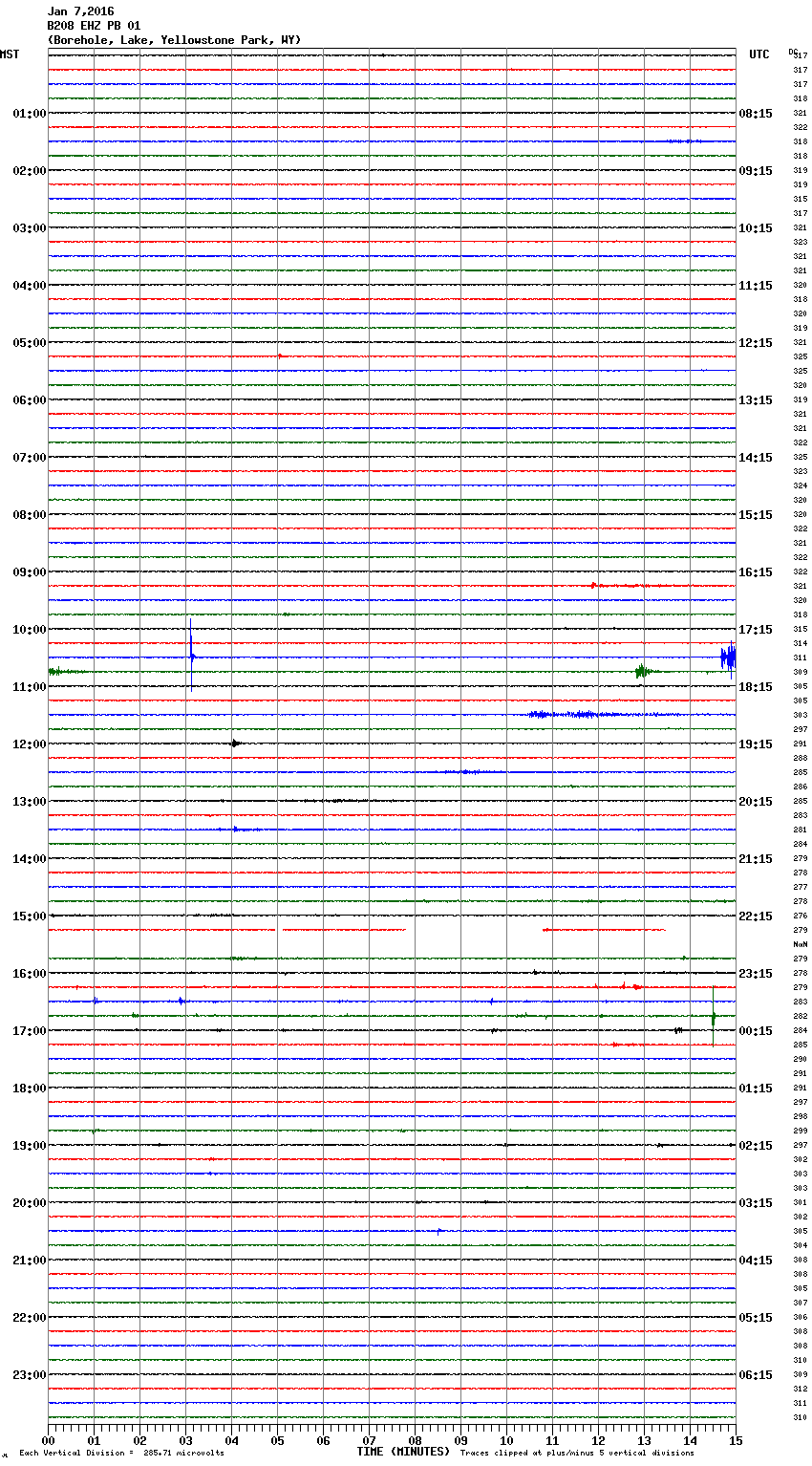The height and width of the screenshot is (1466, 812).
Task: Click the '05:00' MST hour label
Action: [30, 343]
